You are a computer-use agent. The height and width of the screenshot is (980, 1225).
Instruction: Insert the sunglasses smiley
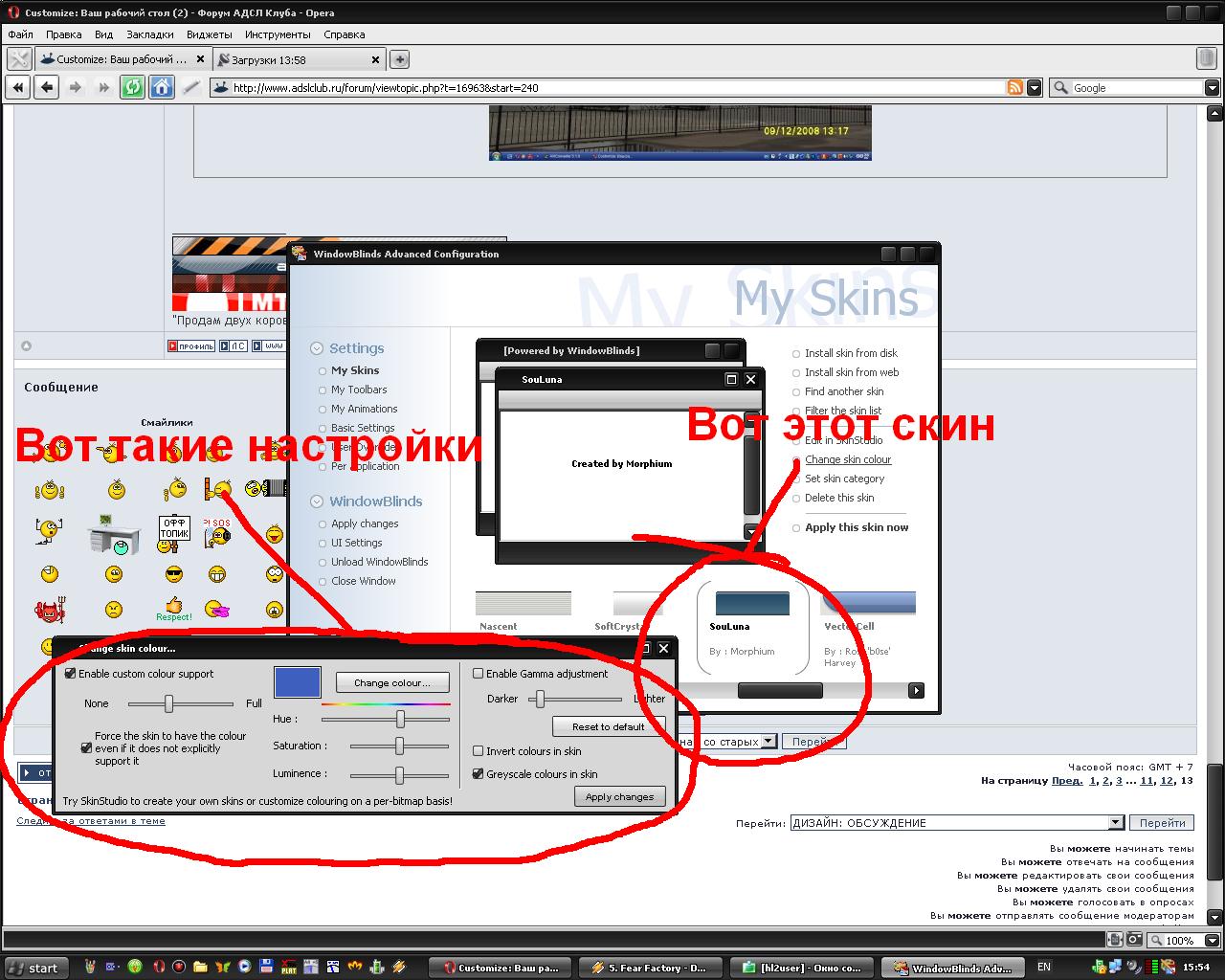[x=173, y=574]
